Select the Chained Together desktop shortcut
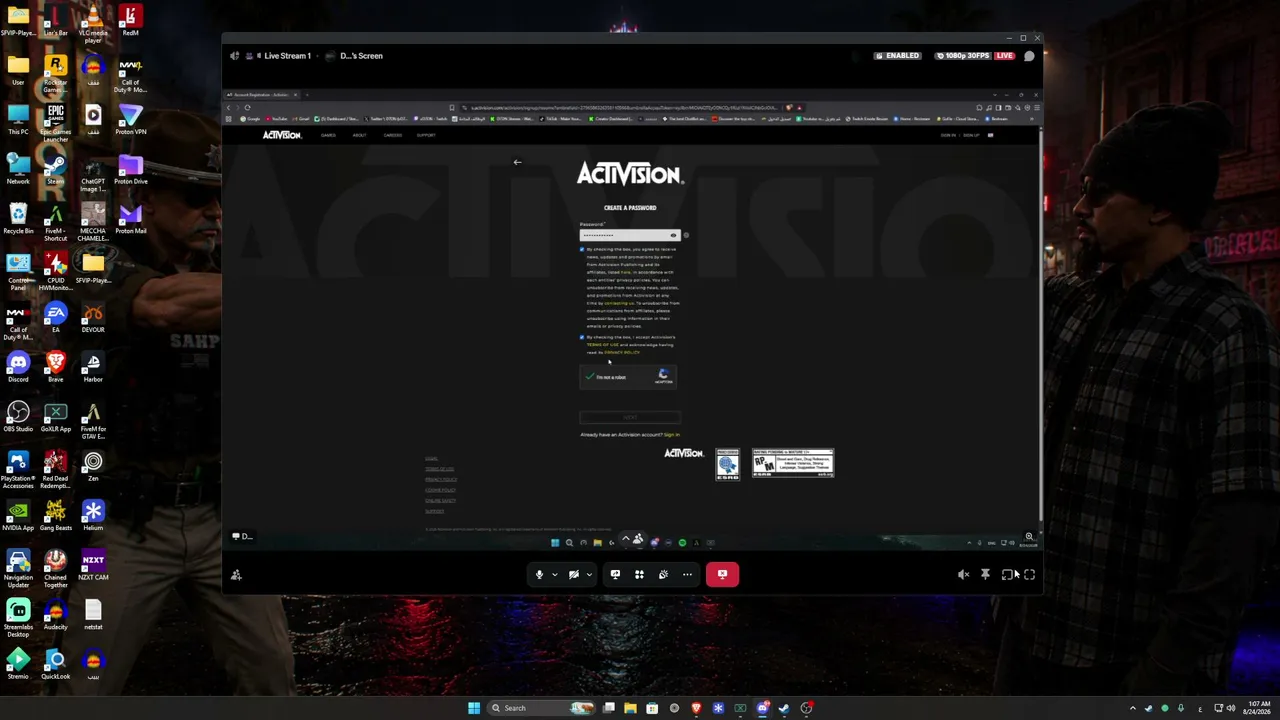 click(56, 569)
